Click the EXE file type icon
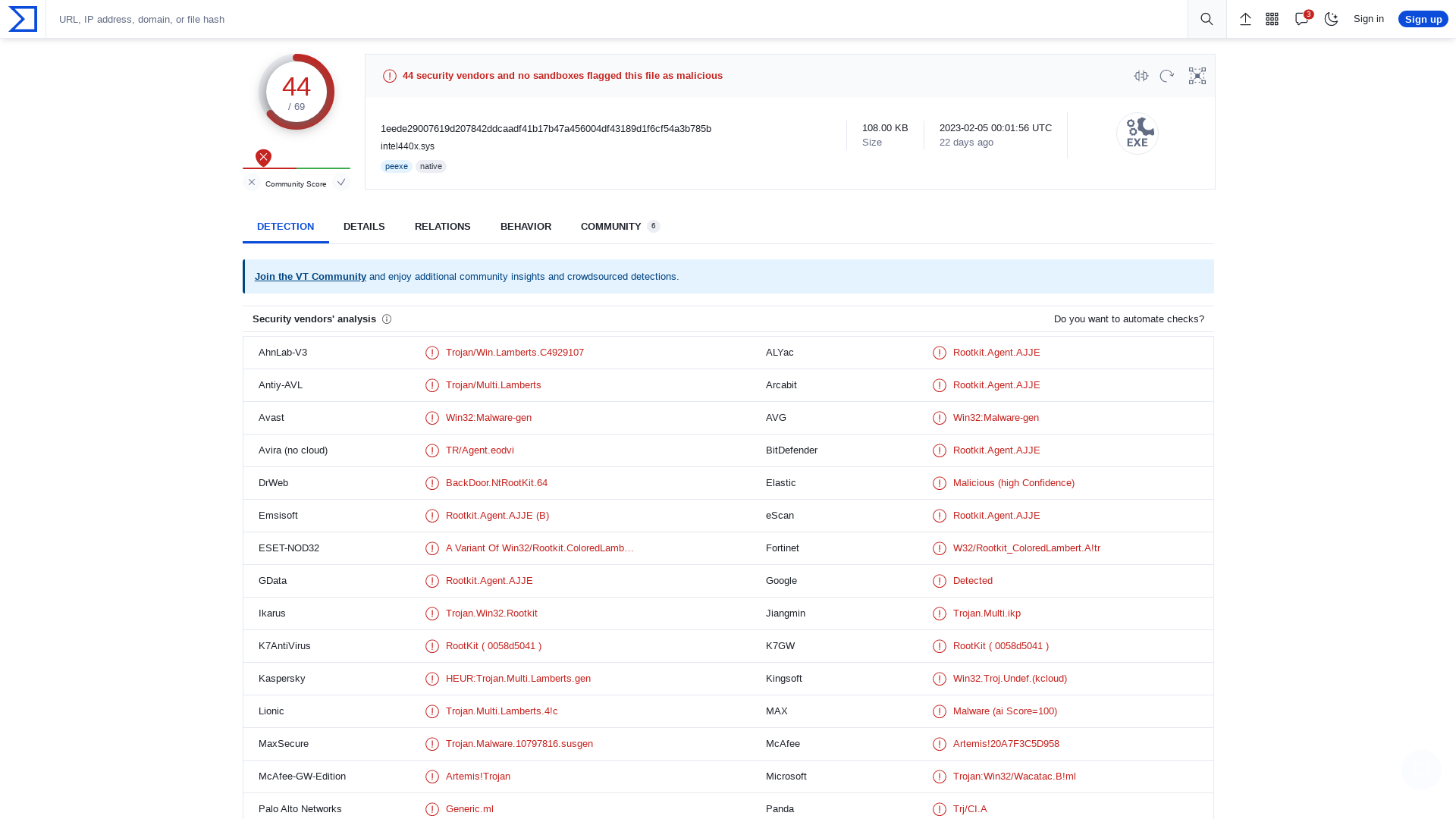Image resolution: width=1456 pixels, height=819 pixels. tap(1137, 133)
